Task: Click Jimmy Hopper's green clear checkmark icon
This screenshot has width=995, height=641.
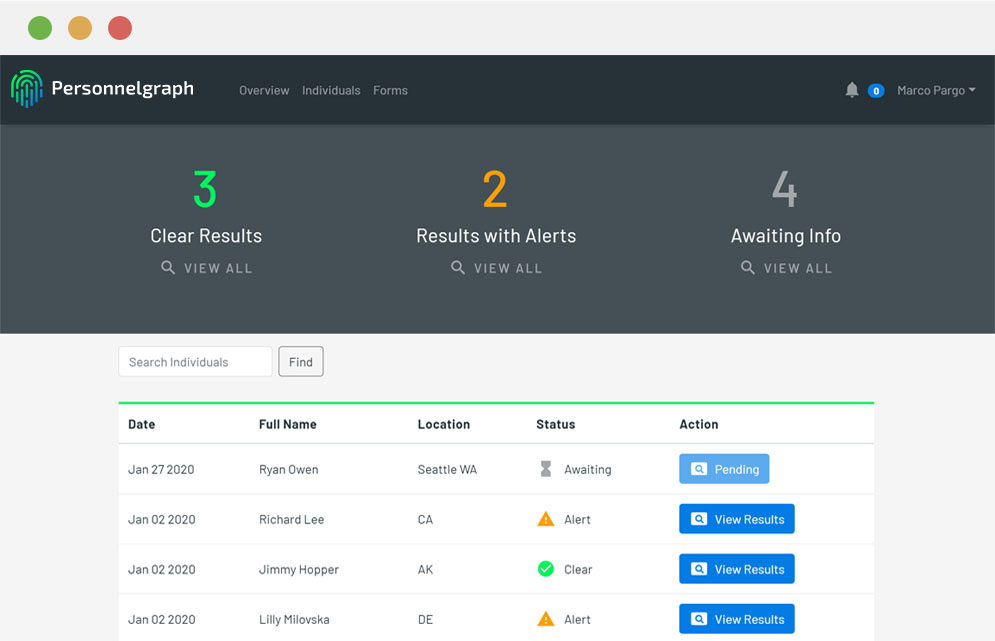Action: pos(546,569)
